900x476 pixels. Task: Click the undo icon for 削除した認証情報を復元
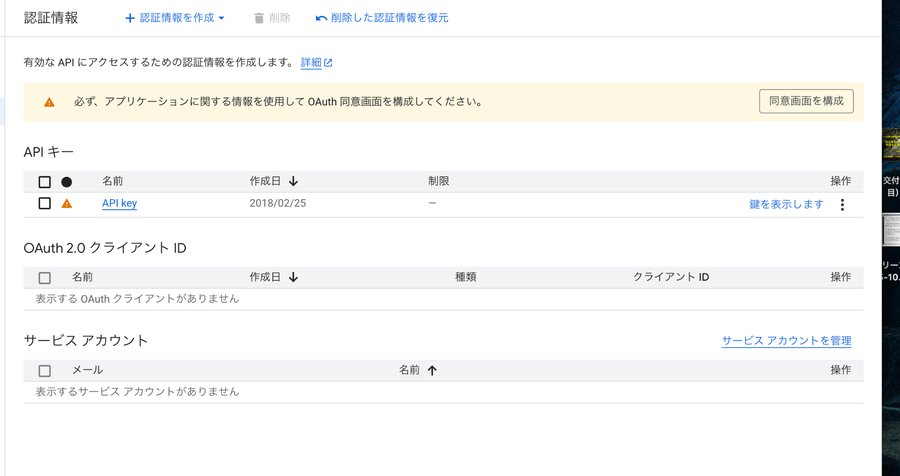[x=321, y=18]
